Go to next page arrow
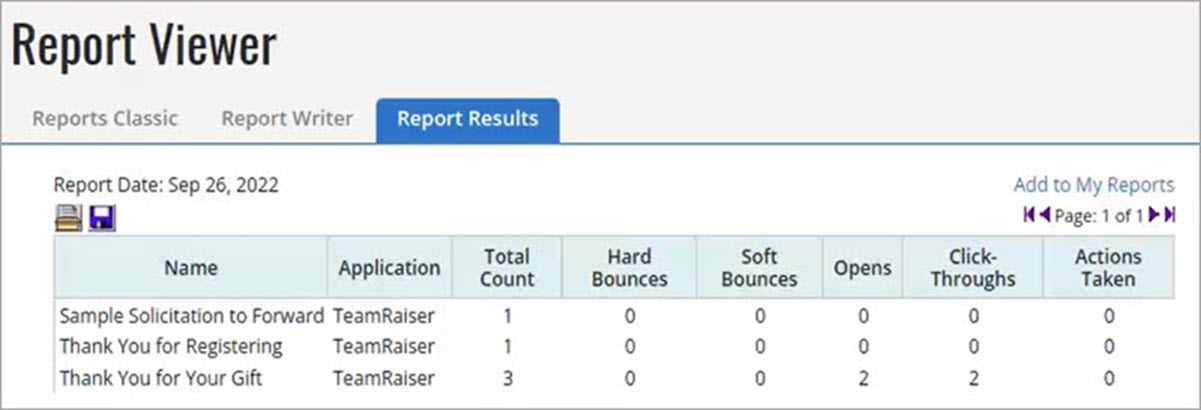 tap(1154, 214)
